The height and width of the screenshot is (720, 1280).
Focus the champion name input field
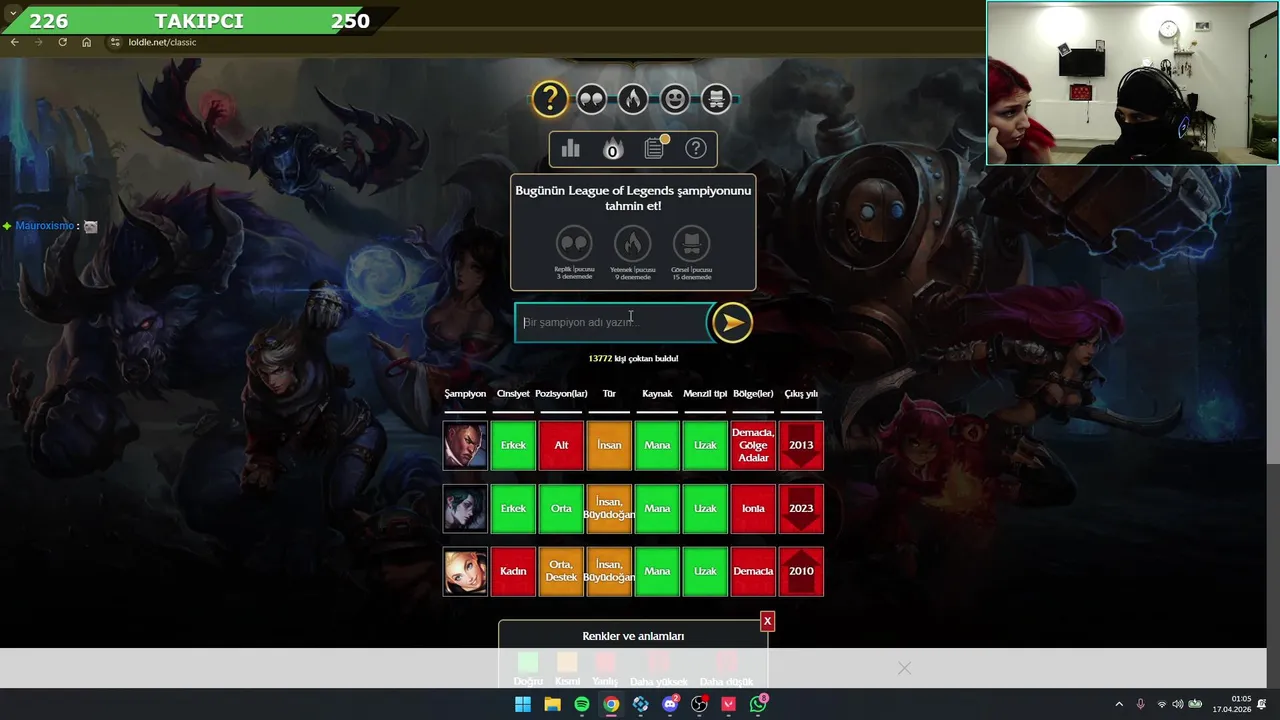(612, 322)
